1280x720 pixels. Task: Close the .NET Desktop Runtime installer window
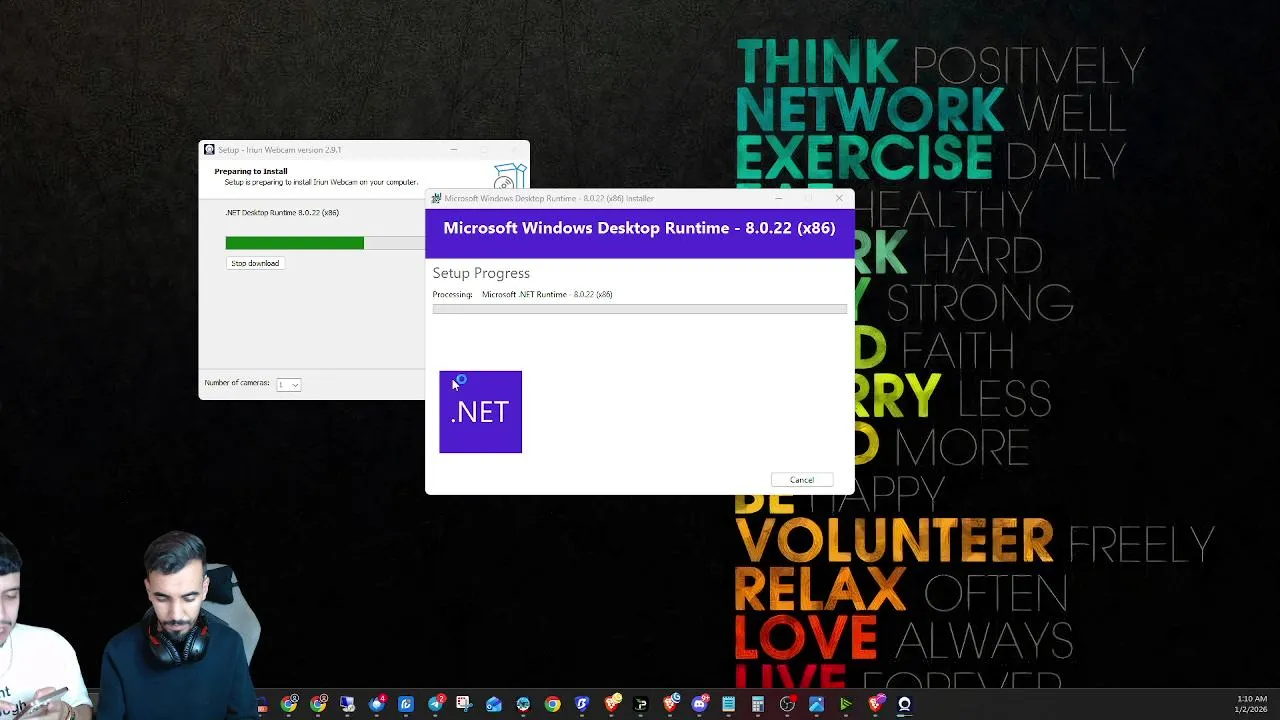tap(839, 198)
